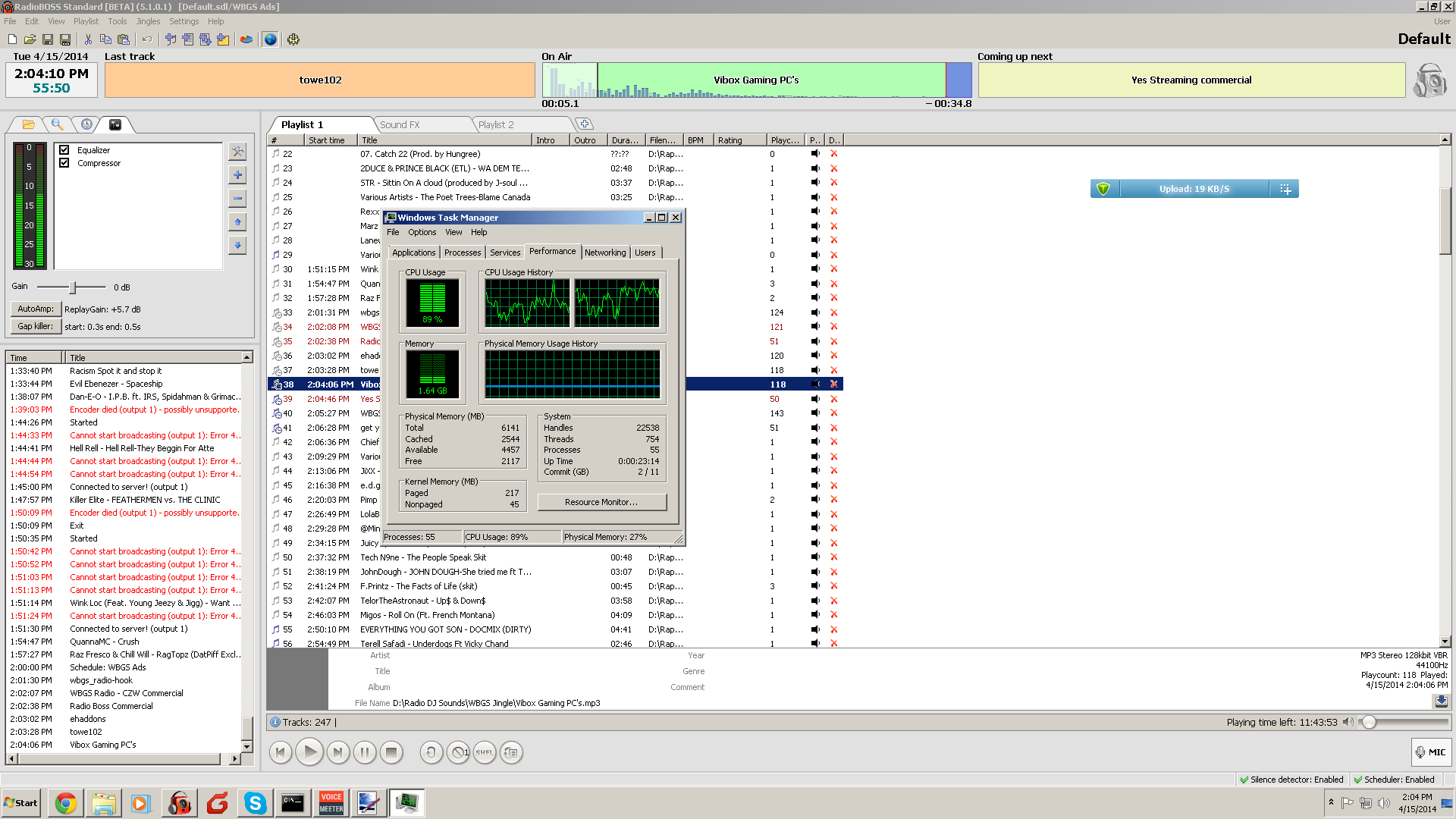
Task: Toggle the stop-after-one-track button
Action: click(458, 752)
